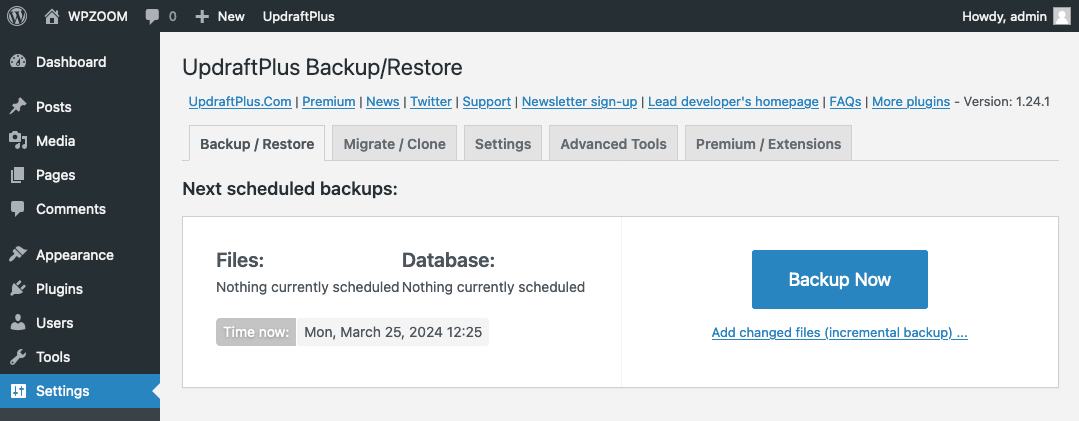Open Dashboard from the sidebar menu
This screenshot has height=421, width=1079.
80,62
